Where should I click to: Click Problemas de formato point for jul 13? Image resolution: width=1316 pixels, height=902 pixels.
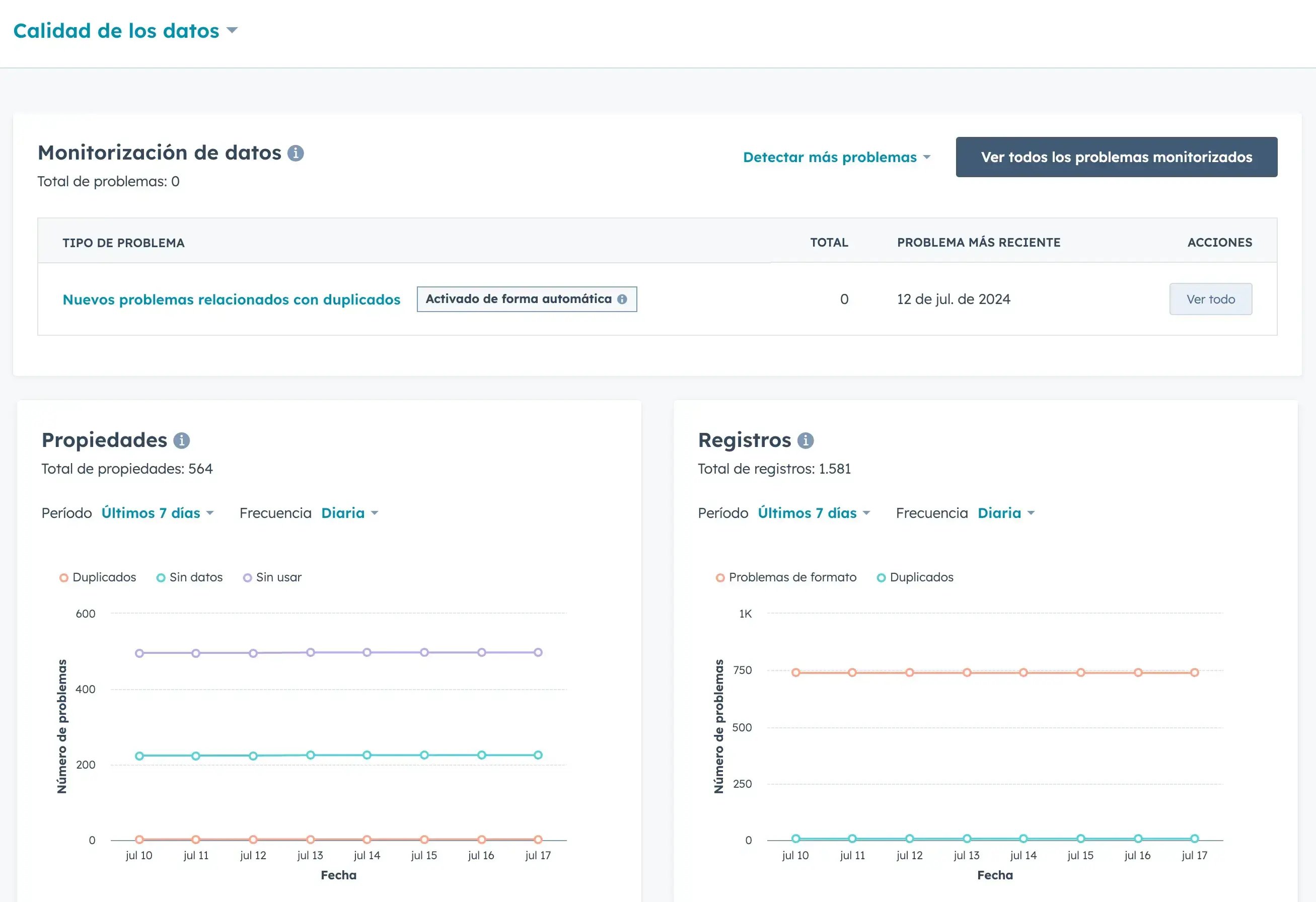(967, 672)
